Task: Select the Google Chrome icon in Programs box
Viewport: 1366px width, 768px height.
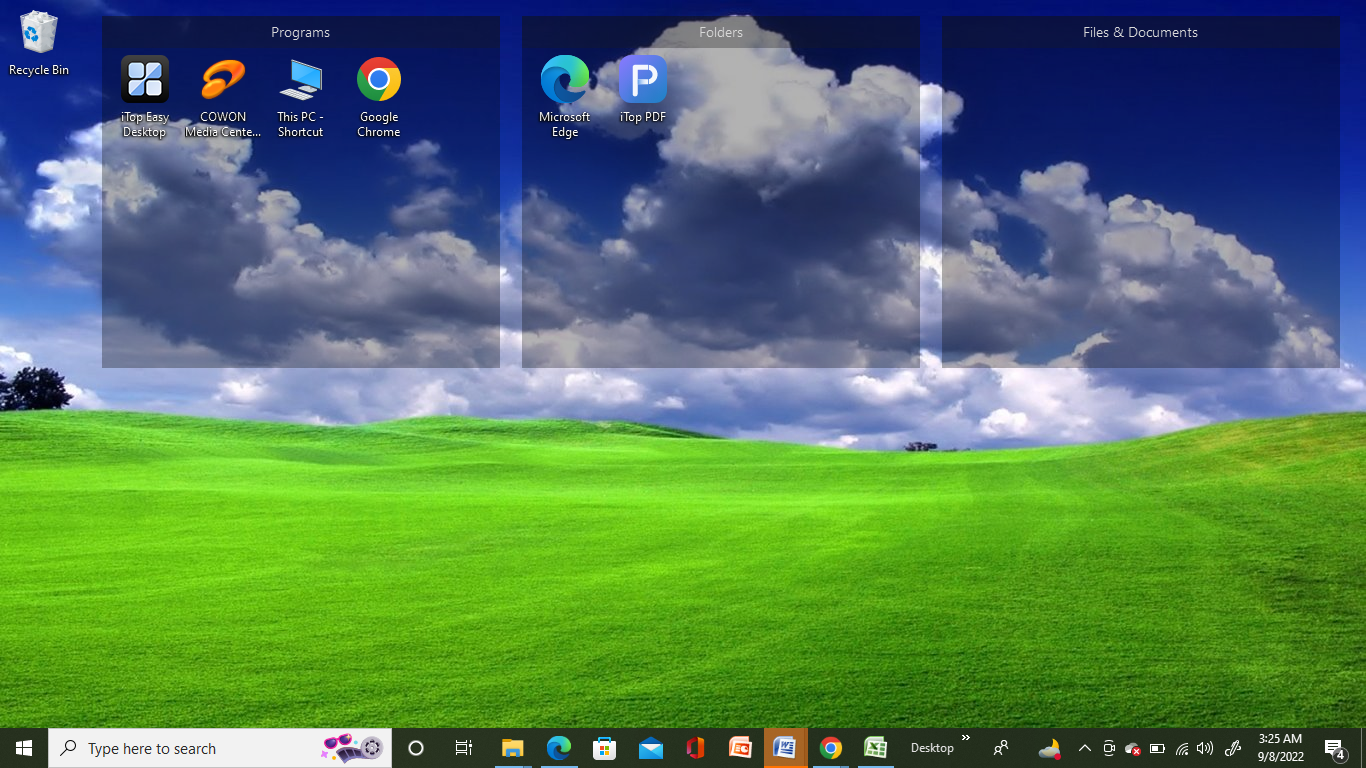Action: [379, 96]
